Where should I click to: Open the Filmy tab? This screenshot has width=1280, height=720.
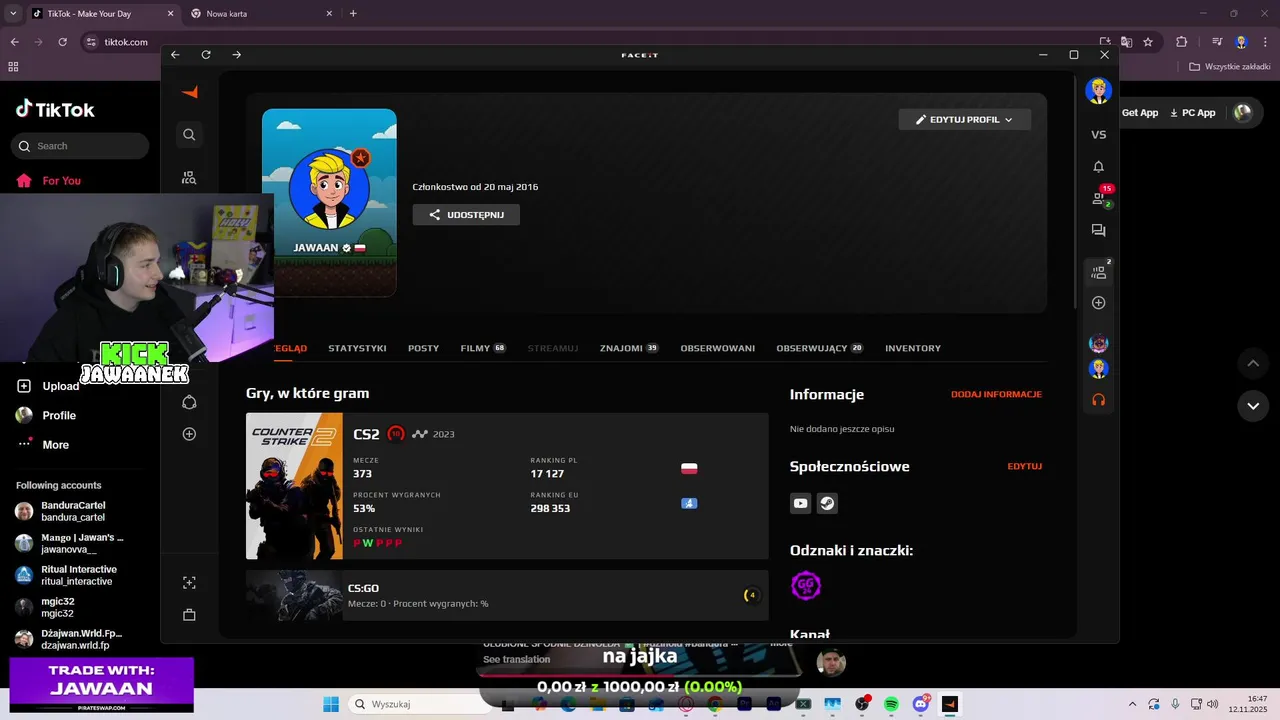coord(483,348)
